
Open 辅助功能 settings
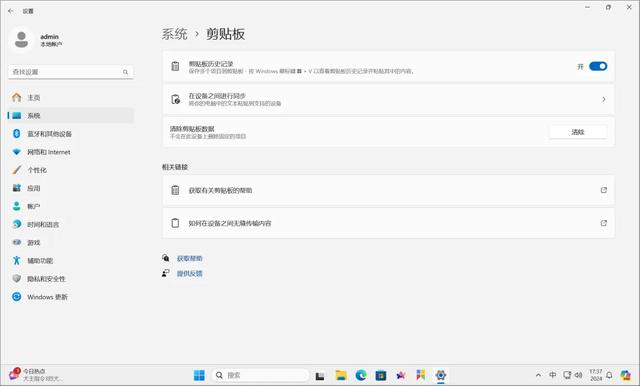coord(71,261)
